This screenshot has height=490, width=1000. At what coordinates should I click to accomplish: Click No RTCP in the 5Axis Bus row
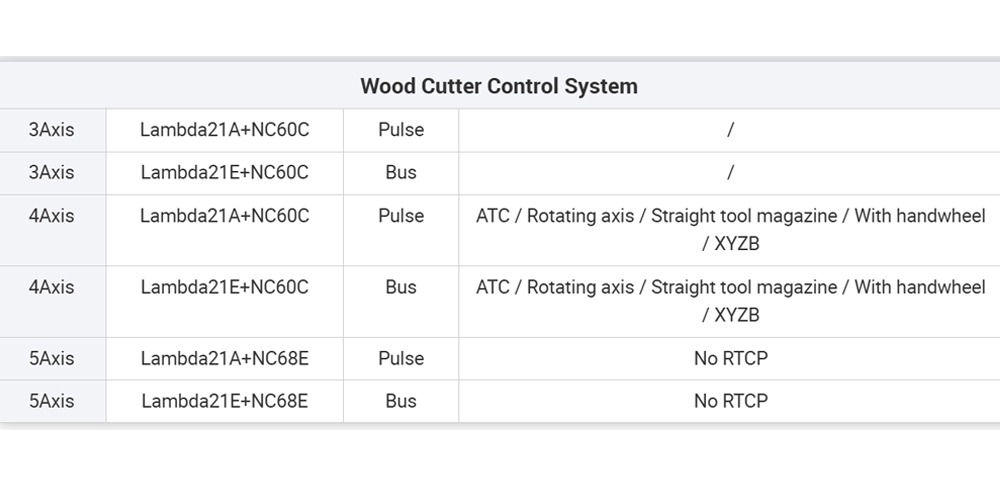731,401
